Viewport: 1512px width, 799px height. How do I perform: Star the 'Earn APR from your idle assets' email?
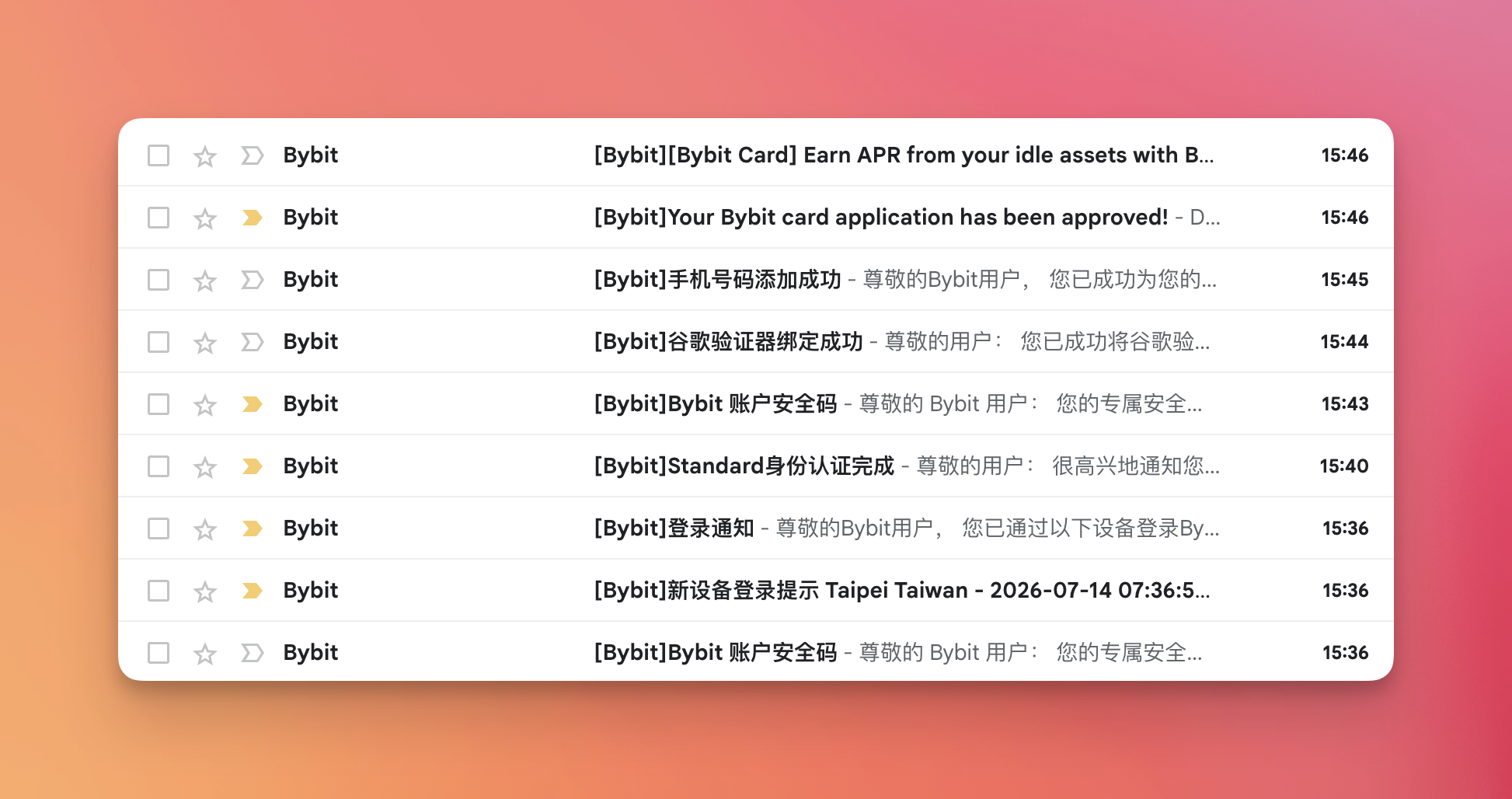tap(205, 156)
